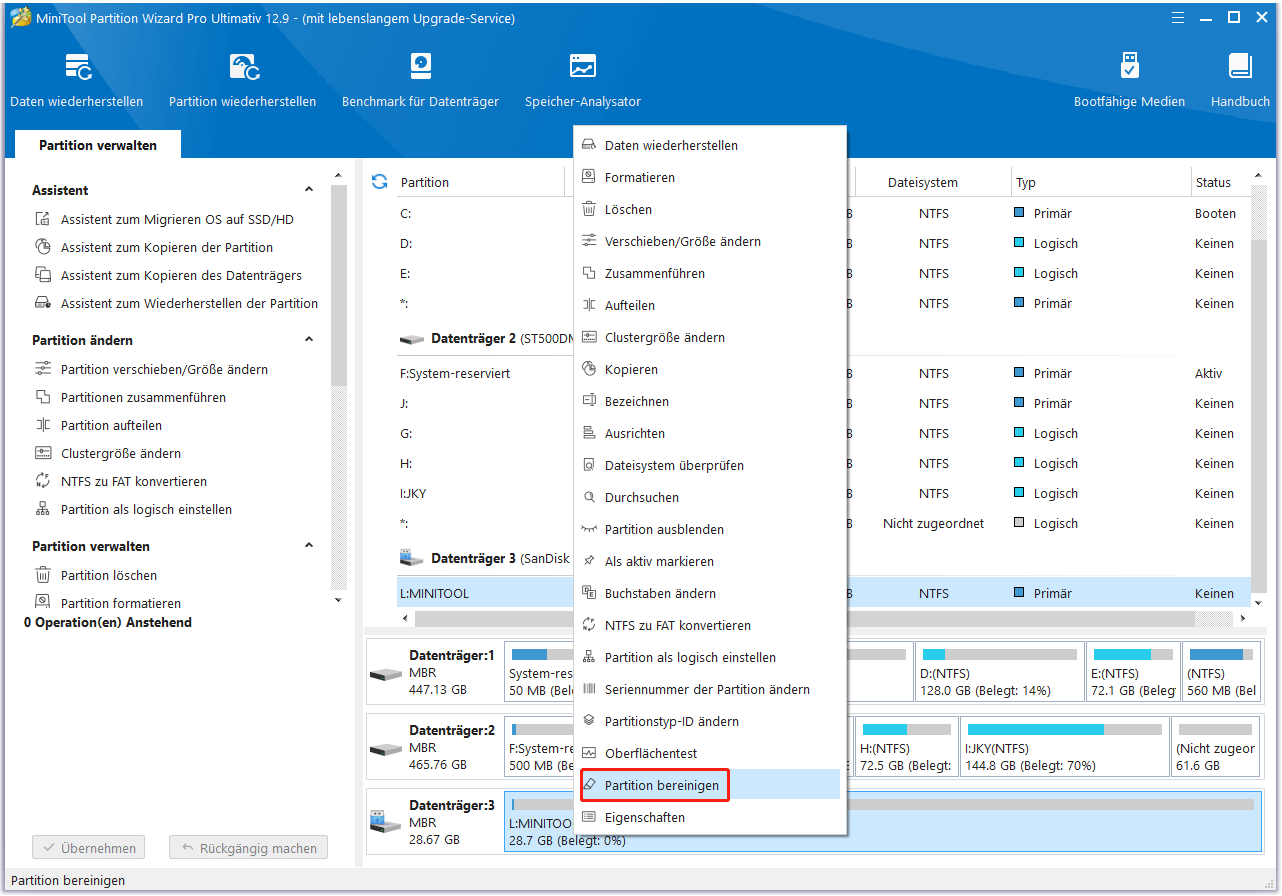1282x896 pixels.
Task: Choose Partition als logisch einstellen in sidebar
Action: (x=134, y=509)
